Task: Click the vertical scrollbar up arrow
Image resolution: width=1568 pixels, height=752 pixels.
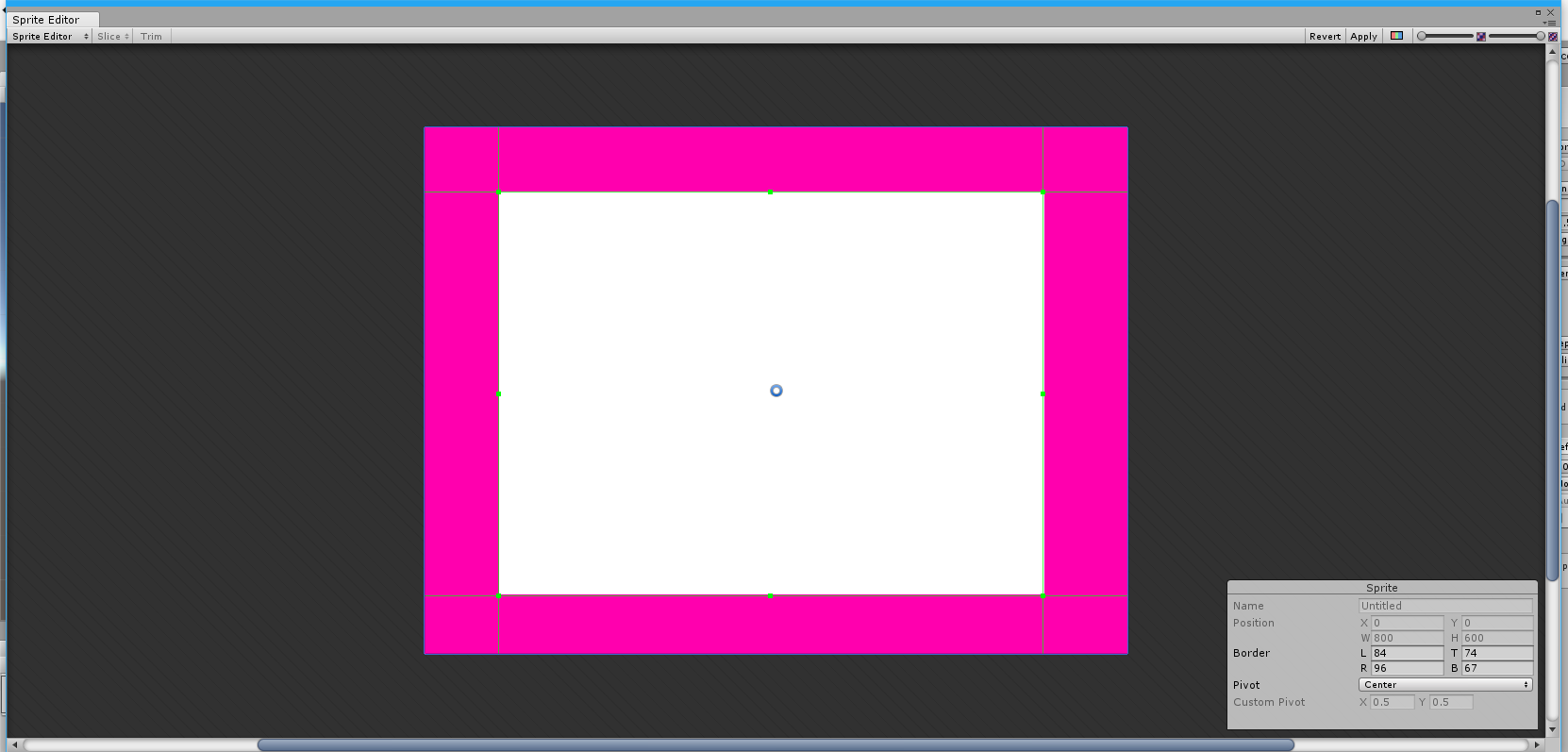Action: pyautogui.click(x=1552, y=51)
